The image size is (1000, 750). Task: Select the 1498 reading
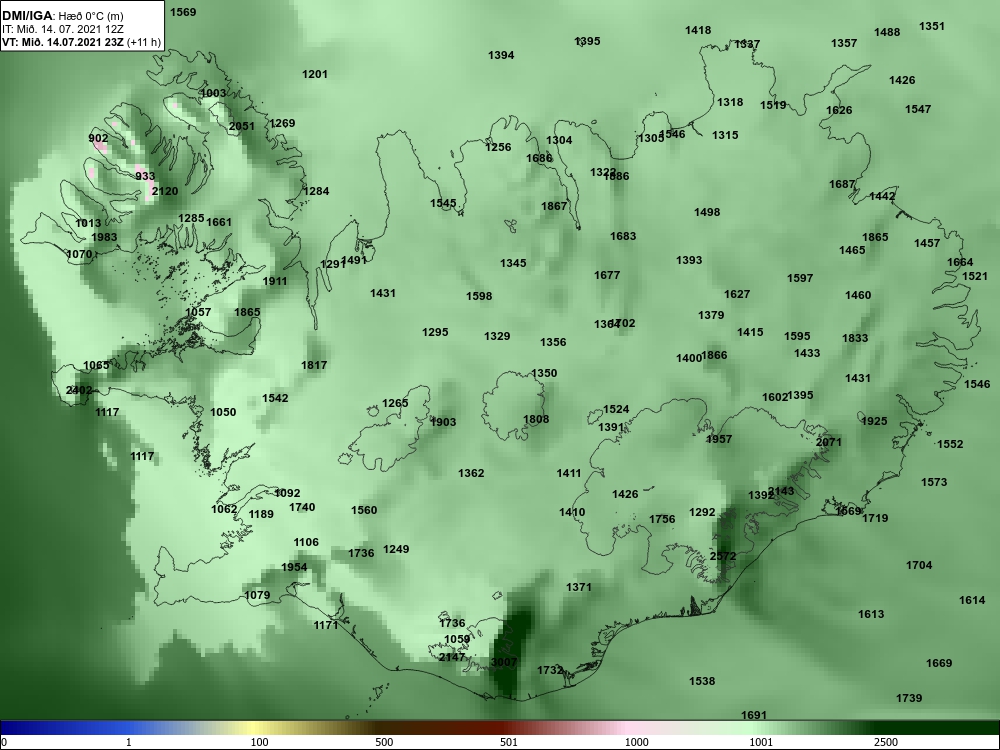point(707,212)
